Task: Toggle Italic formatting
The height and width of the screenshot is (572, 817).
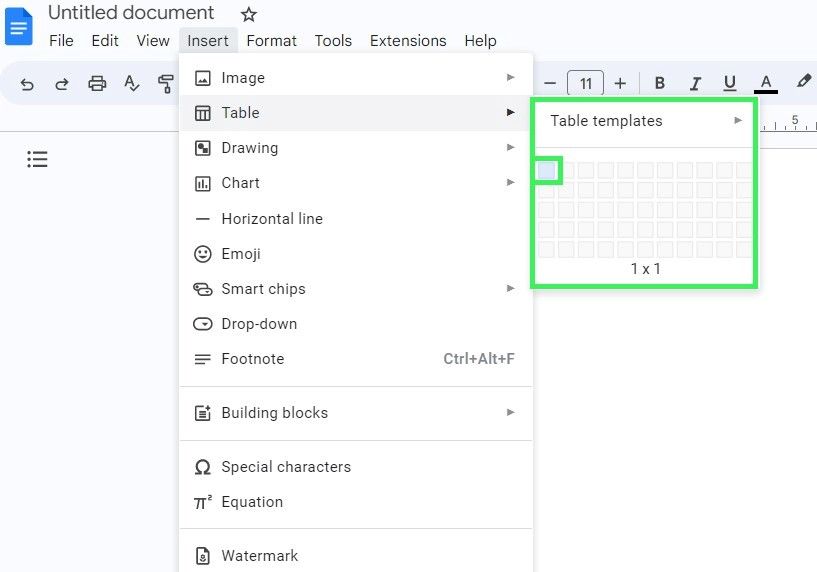Action: point(695,83)
